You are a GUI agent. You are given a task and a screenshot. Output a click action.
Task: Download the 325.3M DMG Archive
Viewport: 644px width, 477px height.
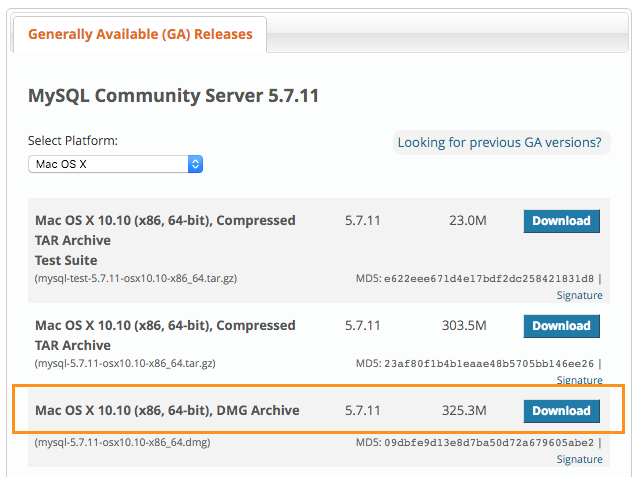561,411
